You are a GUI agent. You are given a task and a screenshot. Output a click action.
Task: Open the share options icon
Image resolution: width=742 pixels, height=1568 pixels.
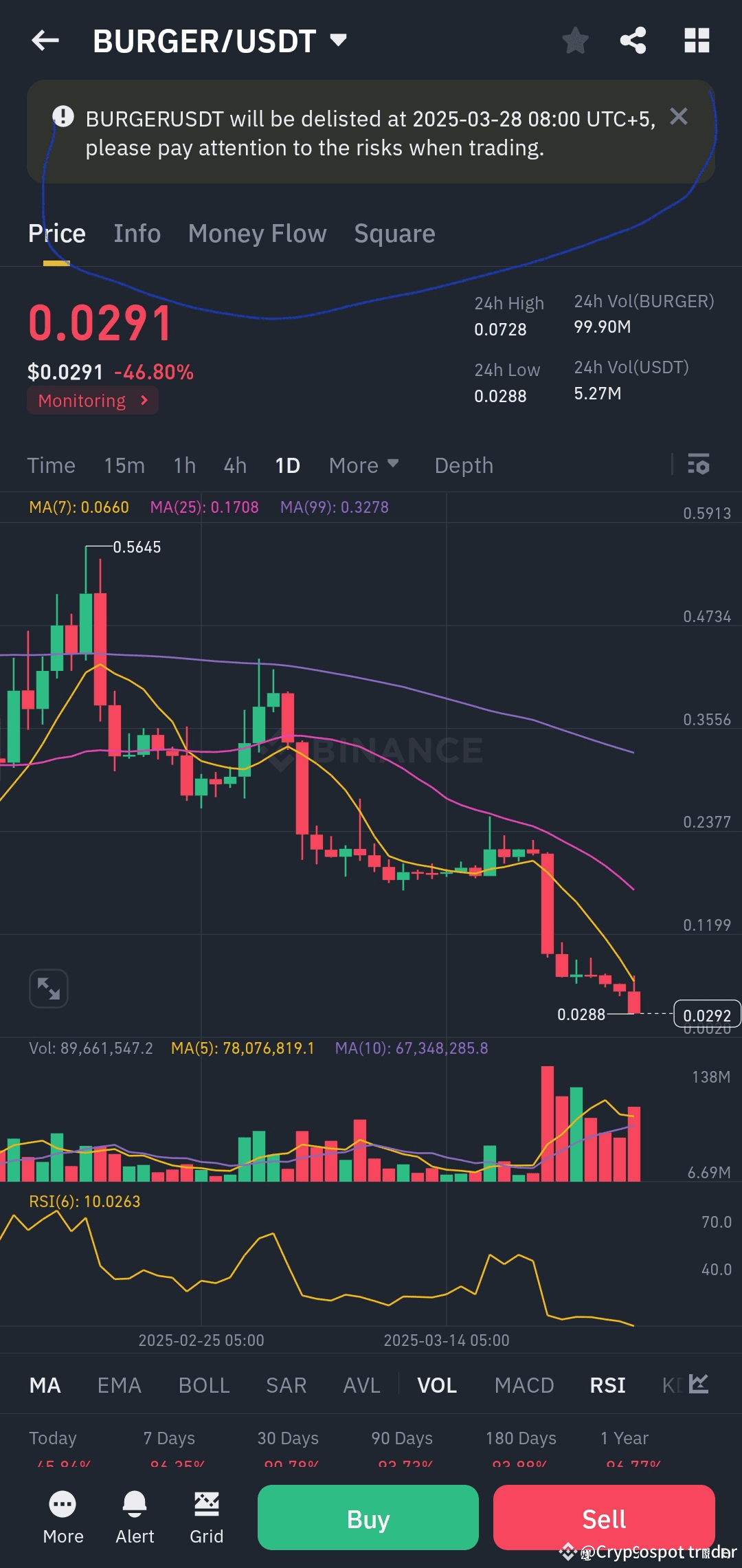tap(632, 41)
